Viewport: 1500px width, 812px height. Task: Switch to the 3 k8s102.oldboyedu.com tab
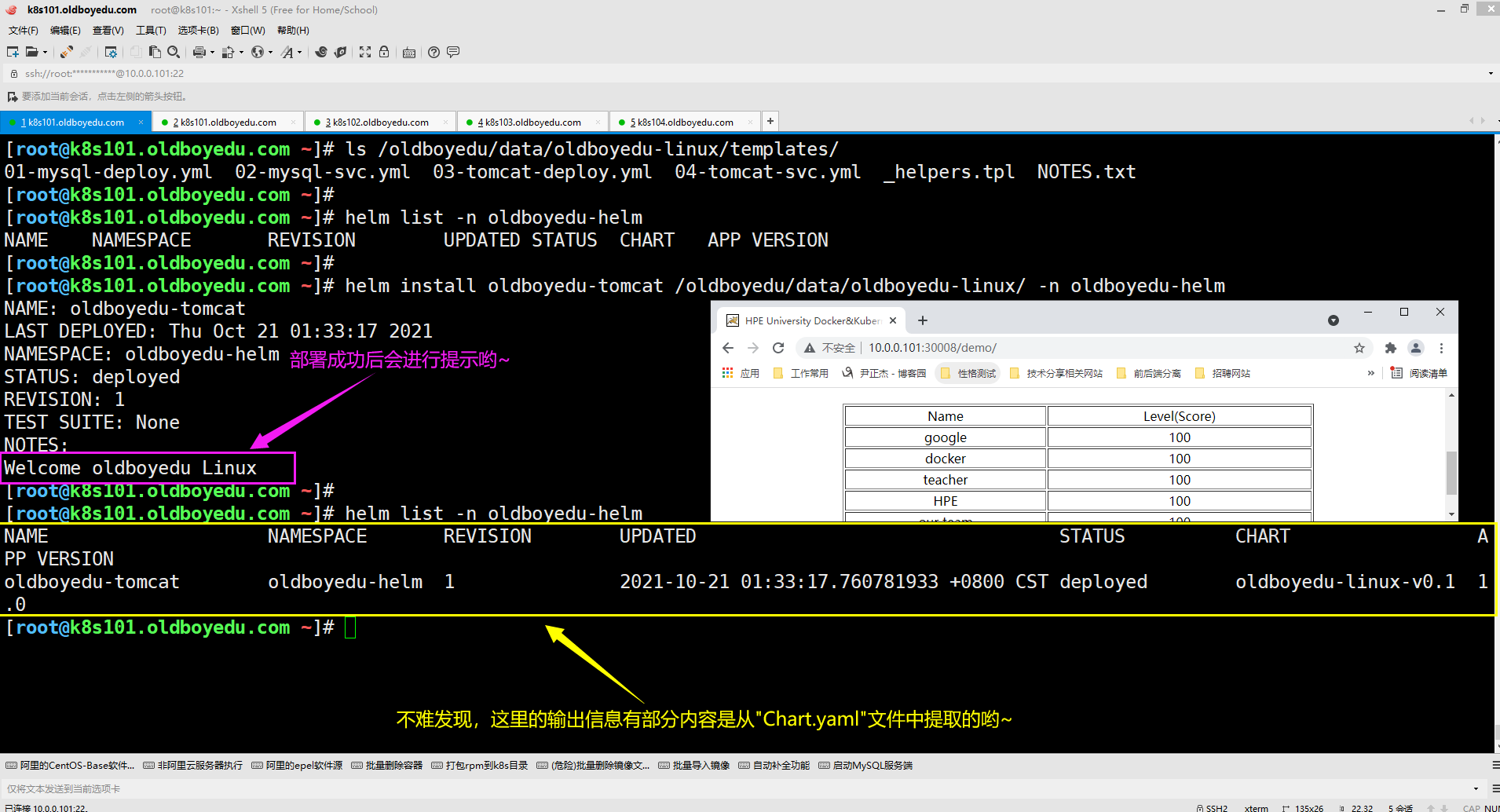click(380, 122)
